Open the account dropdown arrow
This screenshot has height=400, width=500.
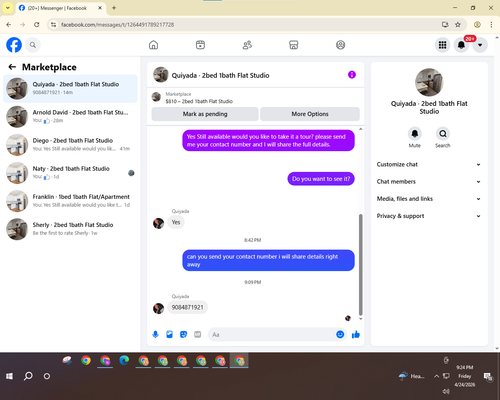pos(480,45)
